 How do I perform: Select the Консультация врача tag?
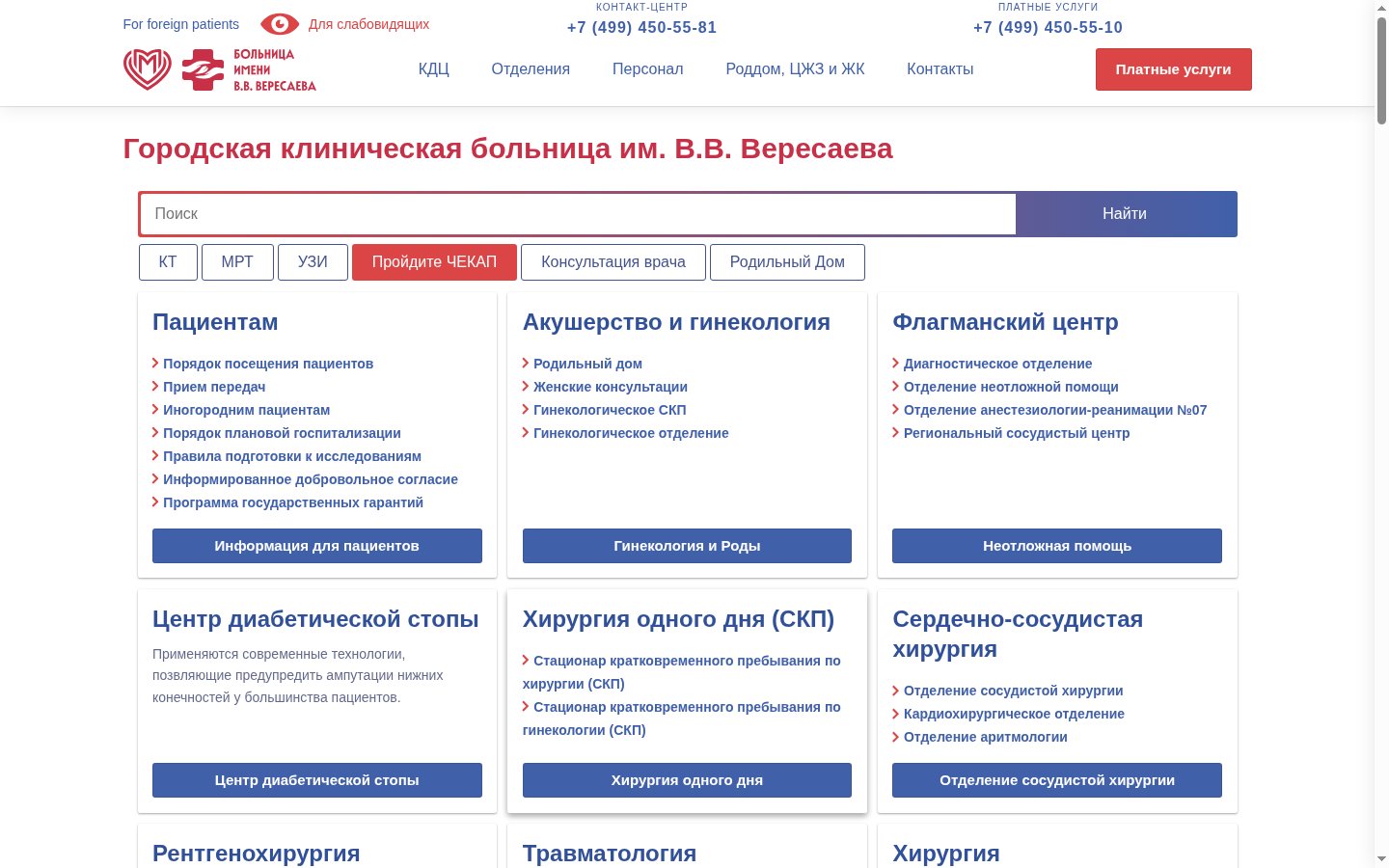coord(613,262)
